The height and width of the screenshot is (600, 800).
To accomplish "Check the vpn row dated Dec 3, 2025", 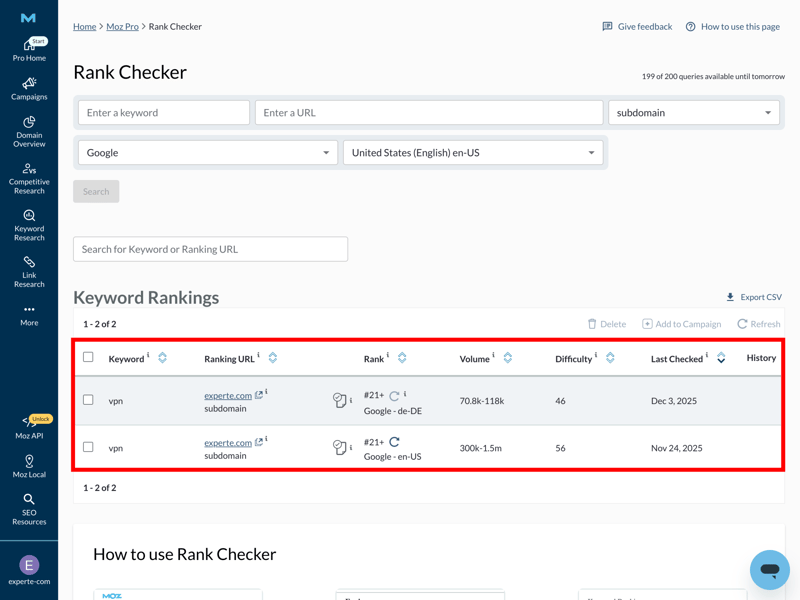I will tap(88, 400).
